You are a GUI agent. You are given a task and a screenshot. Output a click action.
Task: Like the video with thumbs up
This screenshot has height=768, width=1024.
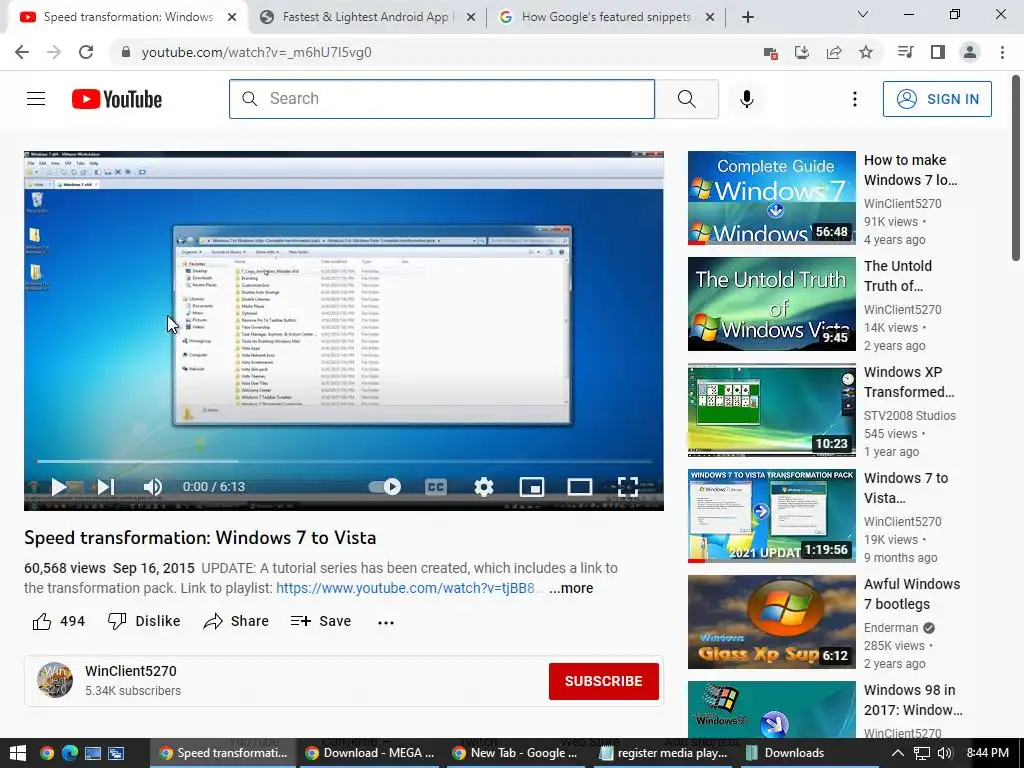58,621
